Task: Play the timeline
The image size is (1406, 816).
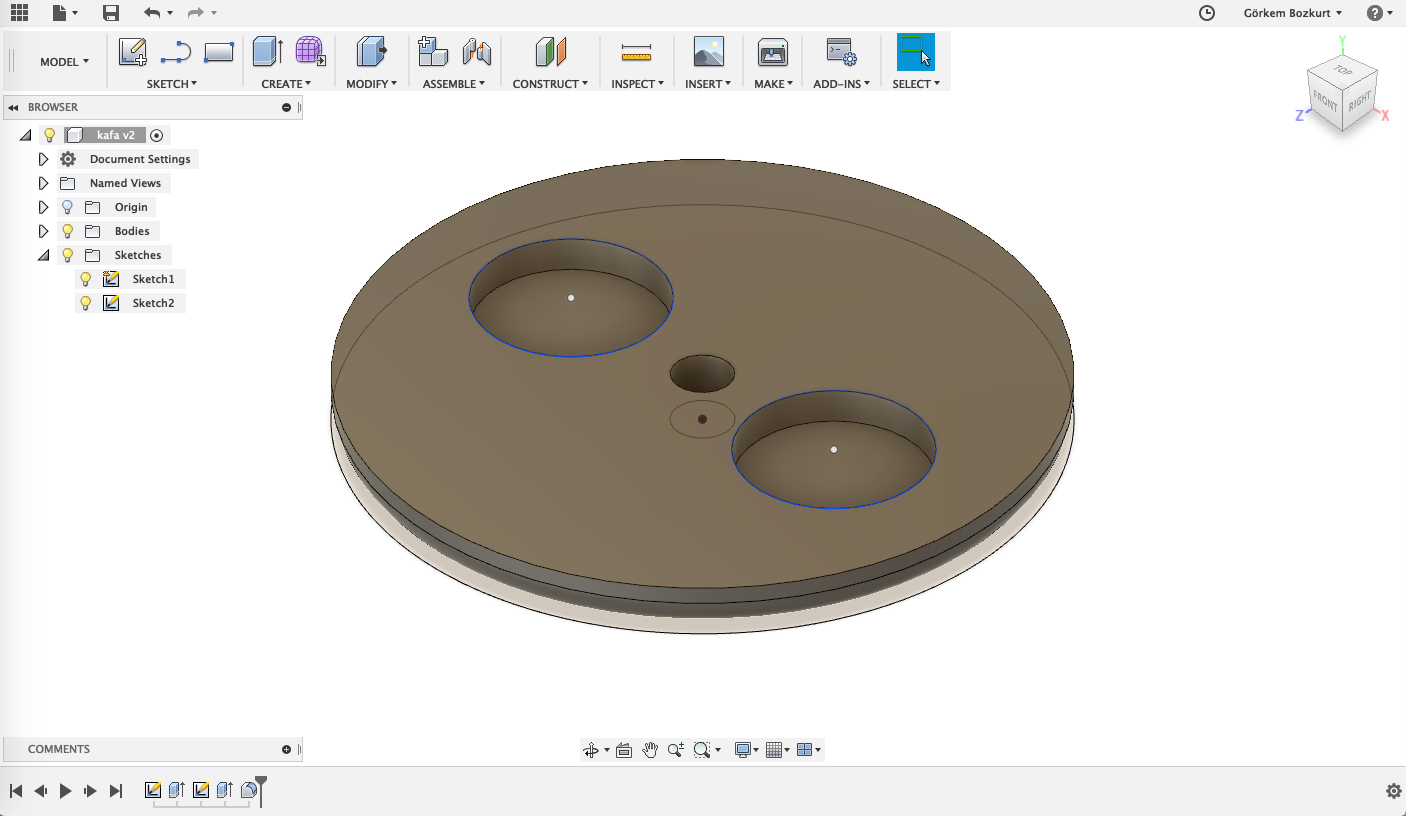Action: pos(66,791)
